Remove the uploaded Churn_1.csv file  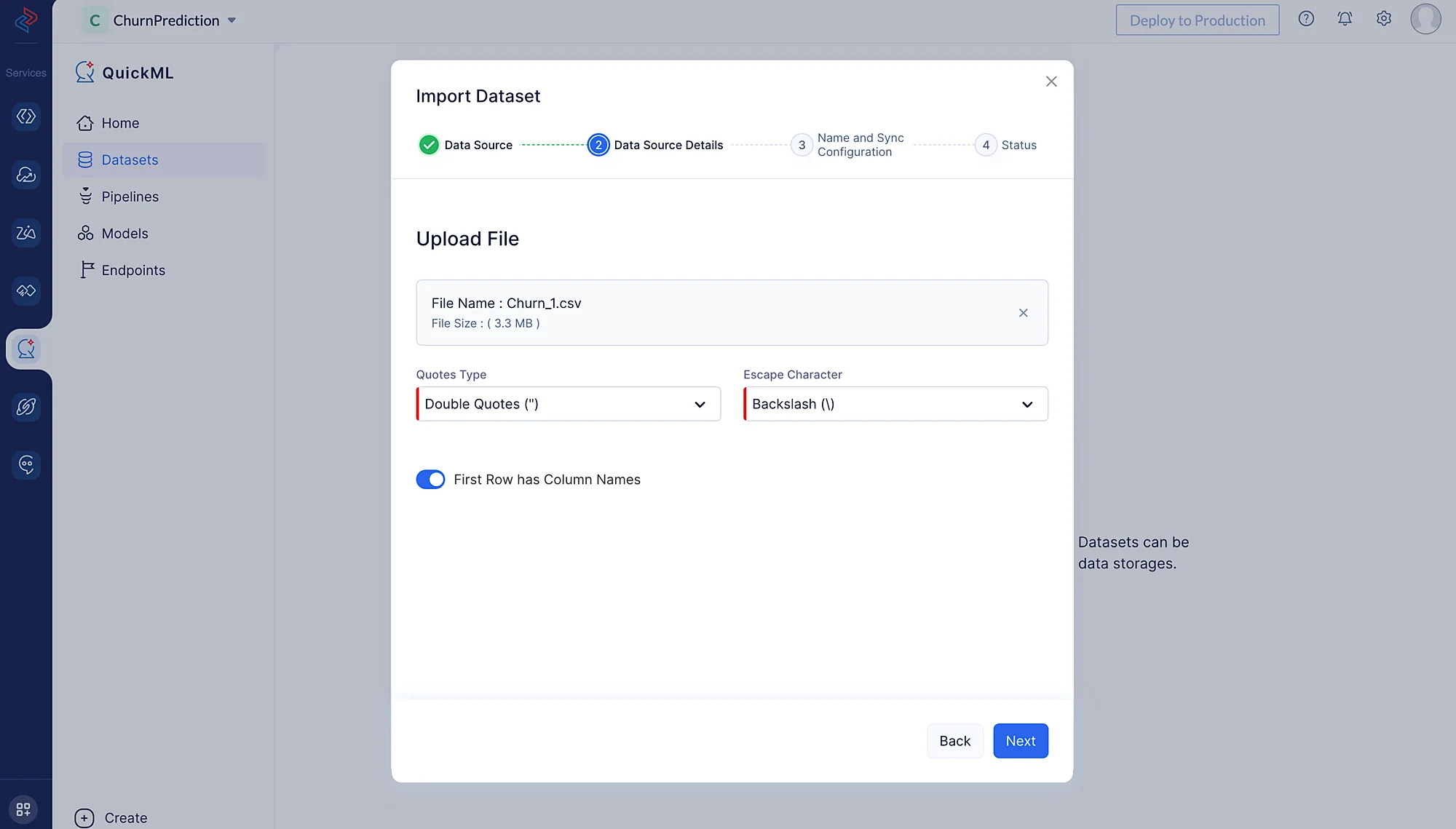tap(1023, 313)
